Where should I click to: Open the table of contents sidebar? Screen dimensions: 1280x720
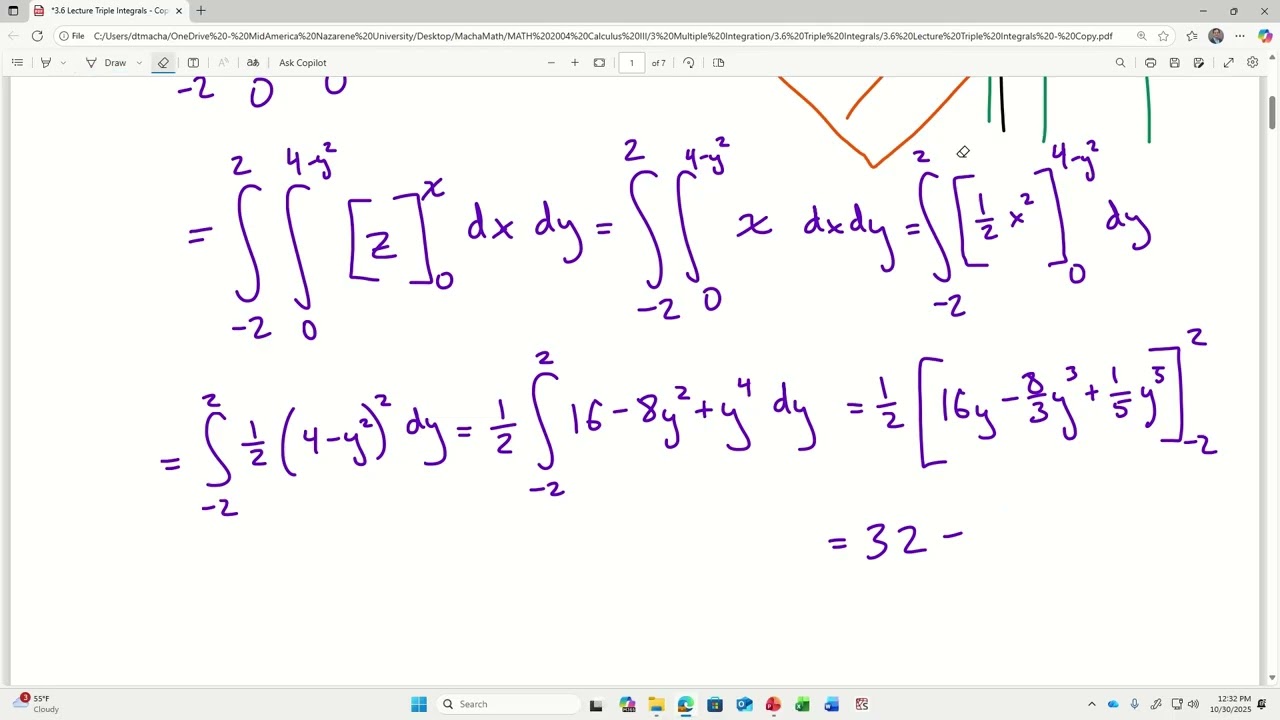17,62
